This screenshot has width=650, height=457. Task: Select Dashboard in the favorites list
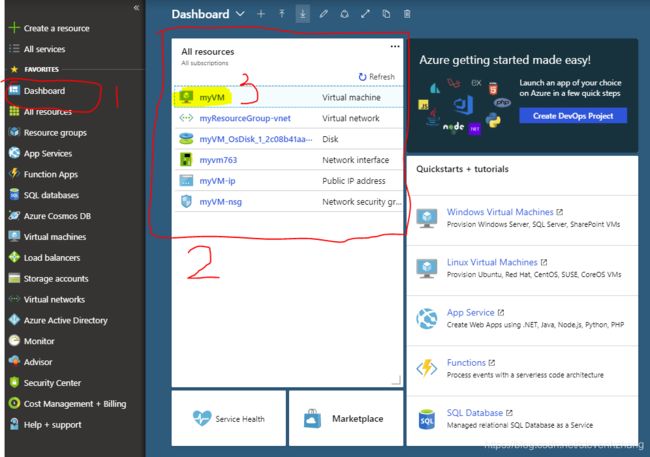pyautogui.click(x=44, y=91)
